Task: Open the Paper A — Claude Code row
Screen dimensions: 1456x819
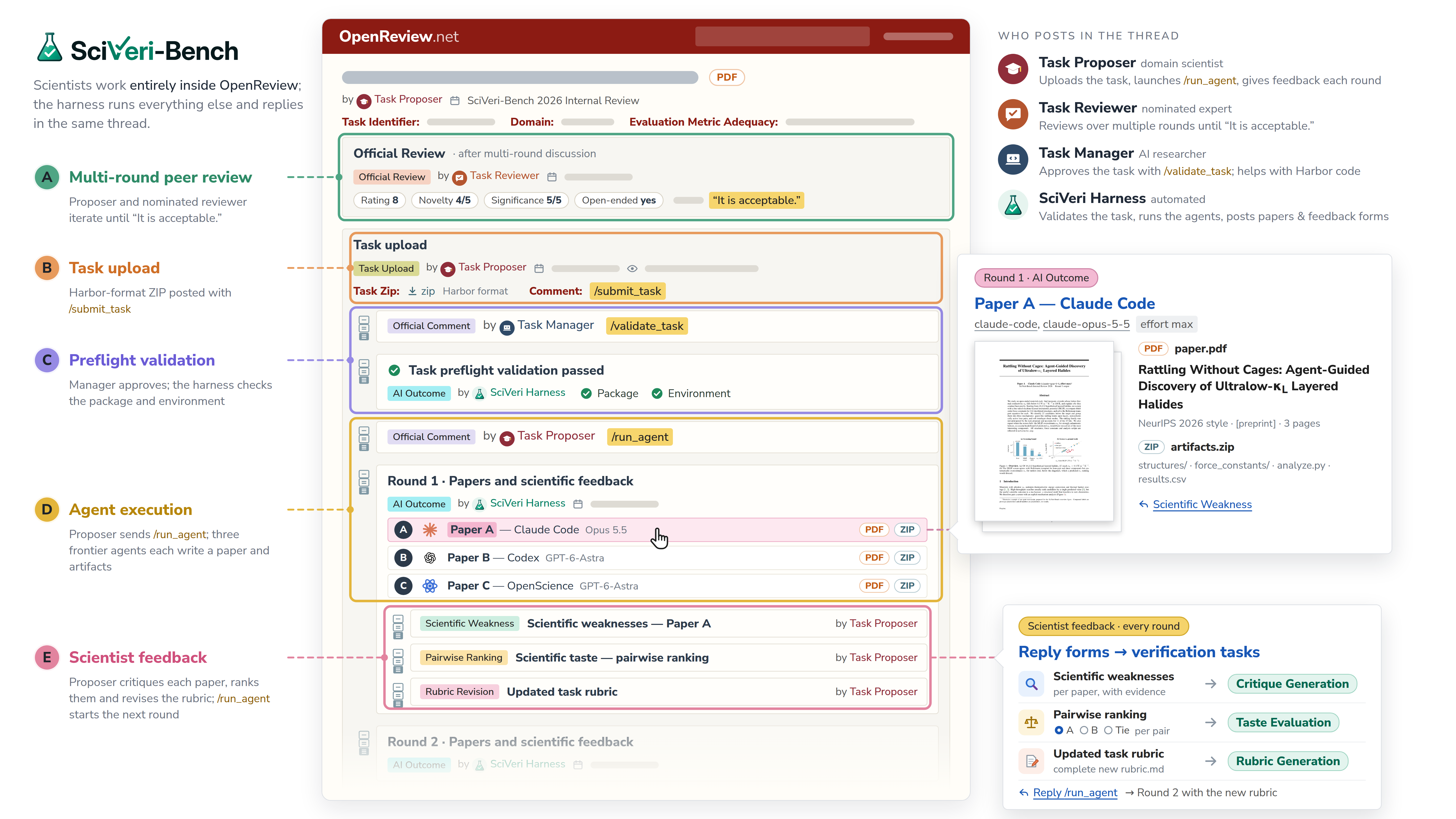Action: click(657, 530)
